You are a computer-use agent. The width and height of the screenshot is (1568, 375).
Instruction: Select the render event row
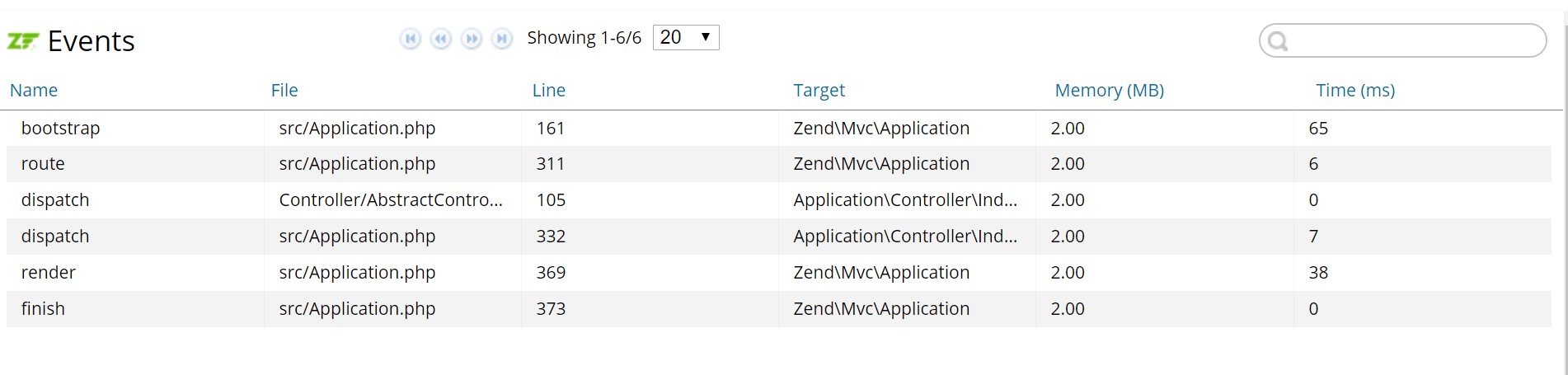point(779,273)
